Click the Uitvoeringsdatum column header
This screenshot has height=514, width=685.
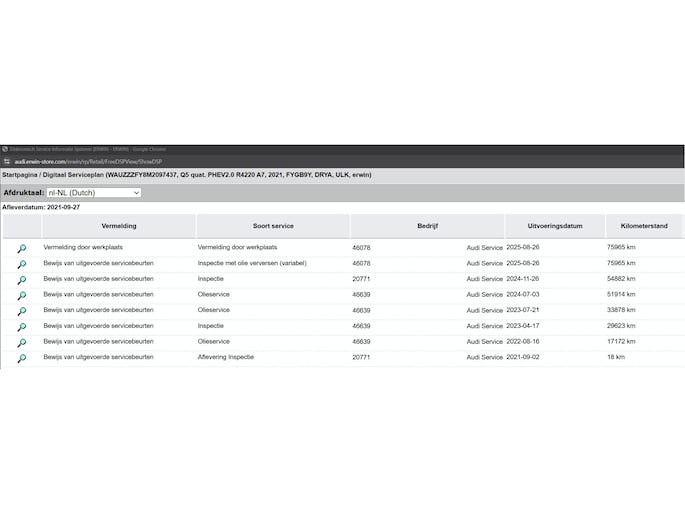click(554, 226)
